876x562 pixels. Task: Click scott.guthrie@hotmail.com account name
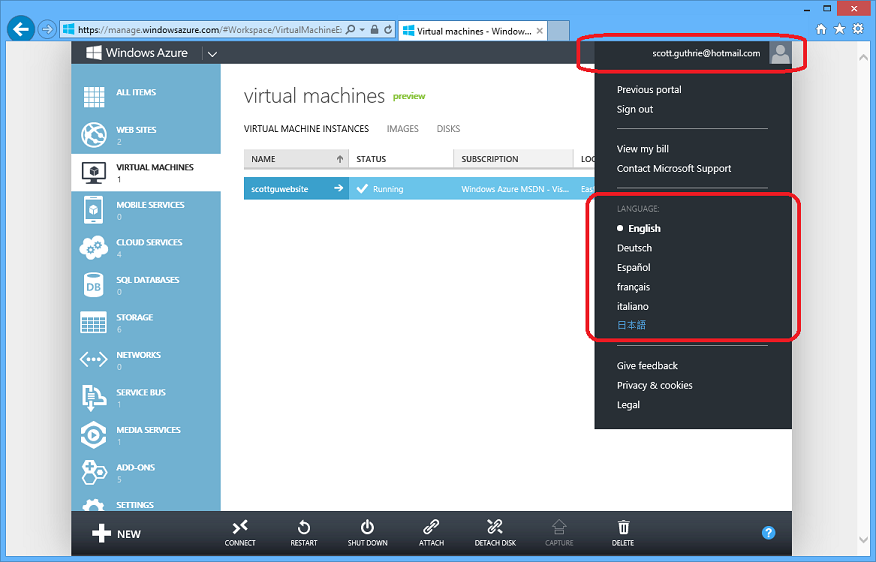pos(706,54)
